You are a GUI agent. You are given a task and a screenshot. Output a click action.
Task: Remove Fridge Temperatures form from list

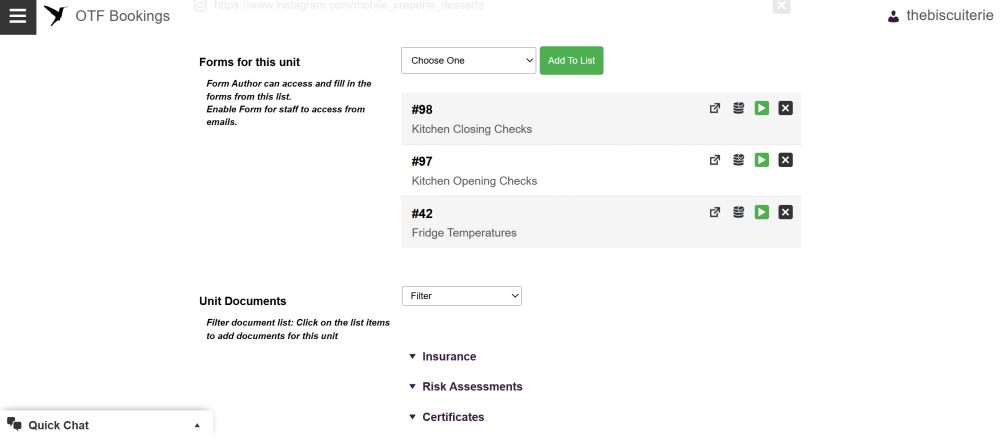tap(786, 212)
